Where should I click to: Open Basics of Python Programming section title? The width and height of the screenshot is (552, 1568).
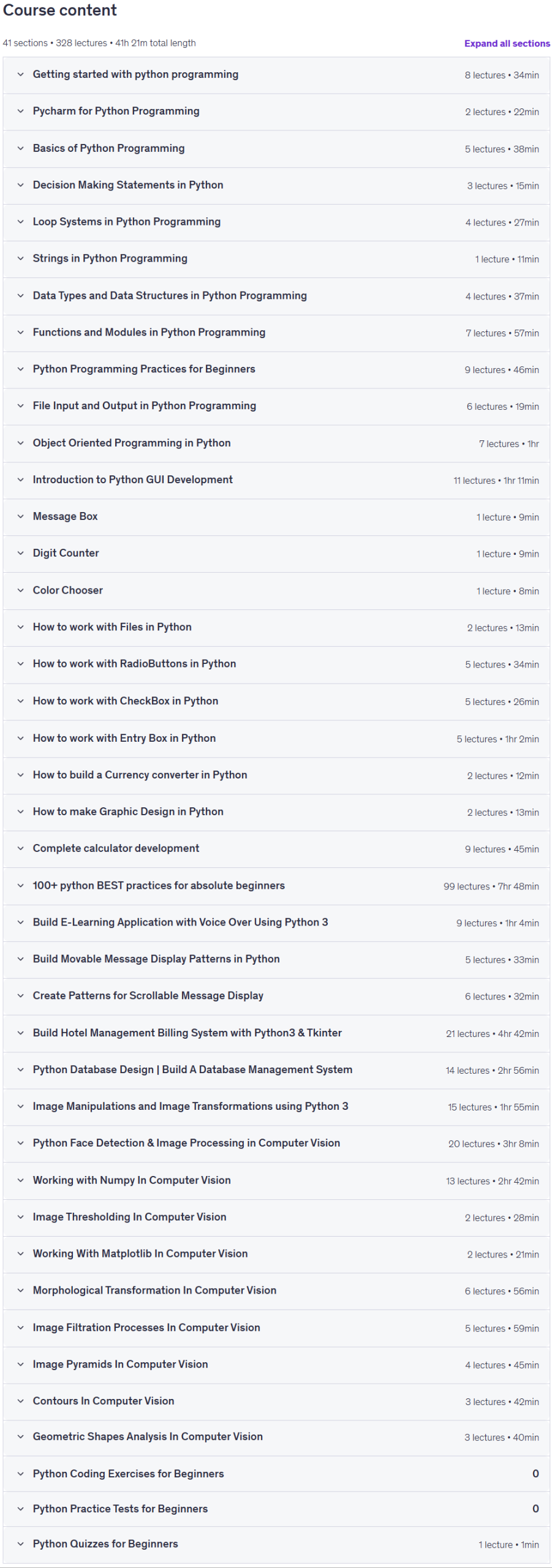(x=108, y=148)
